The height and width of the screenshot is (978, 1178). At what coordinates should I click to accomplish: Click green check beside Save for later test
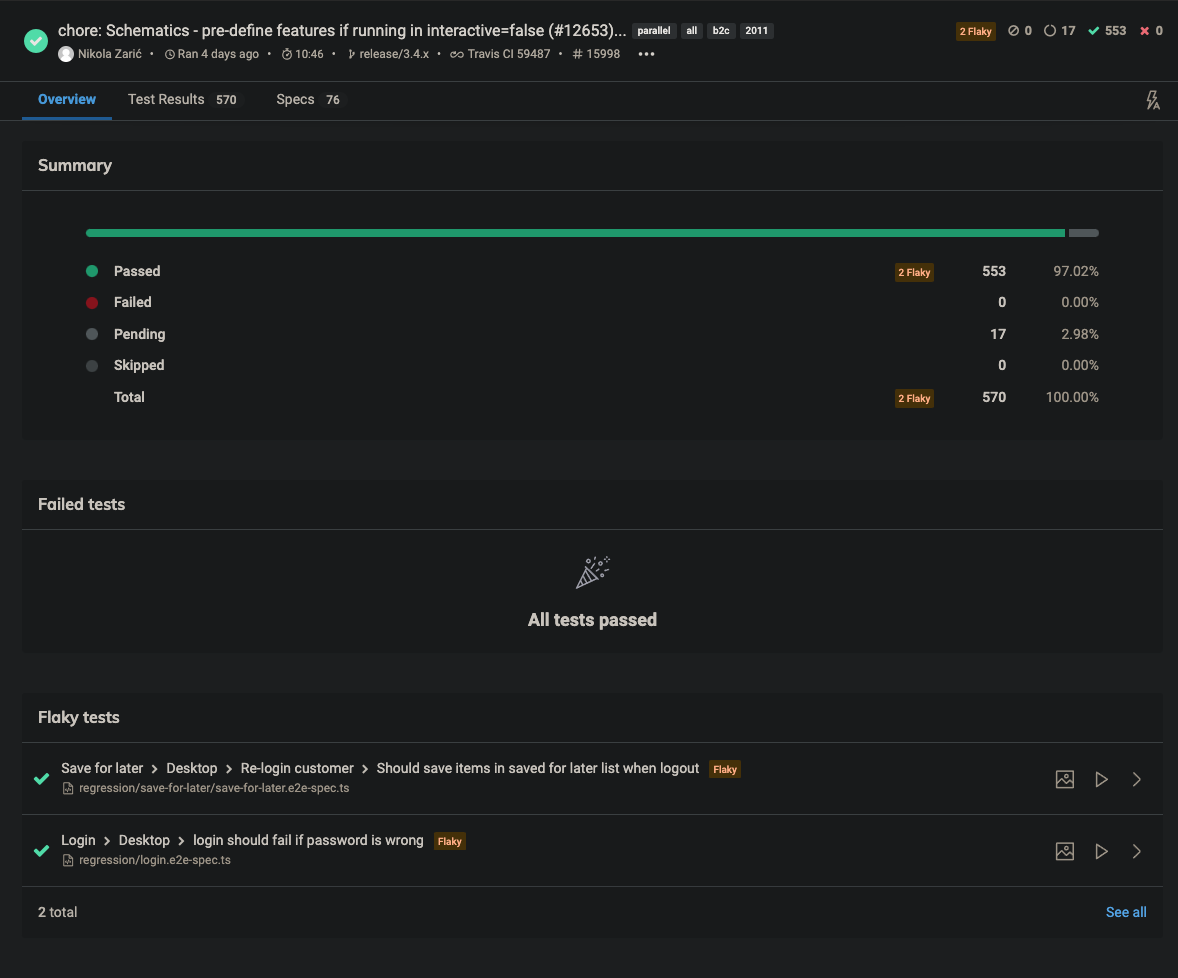(x=41, y=779)
